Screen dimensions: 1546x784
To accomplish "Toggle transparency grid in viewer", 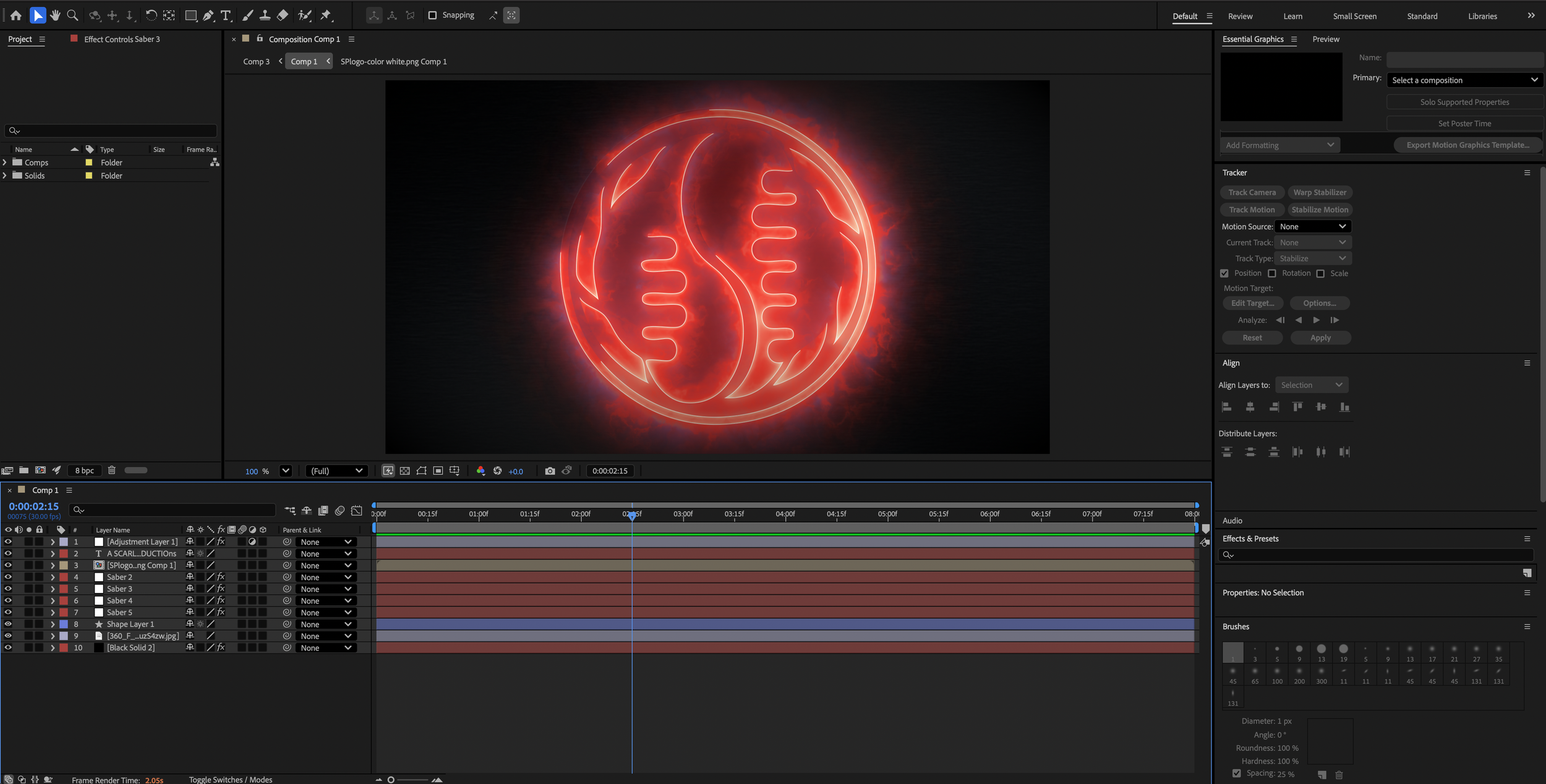I will click(404, 471).
